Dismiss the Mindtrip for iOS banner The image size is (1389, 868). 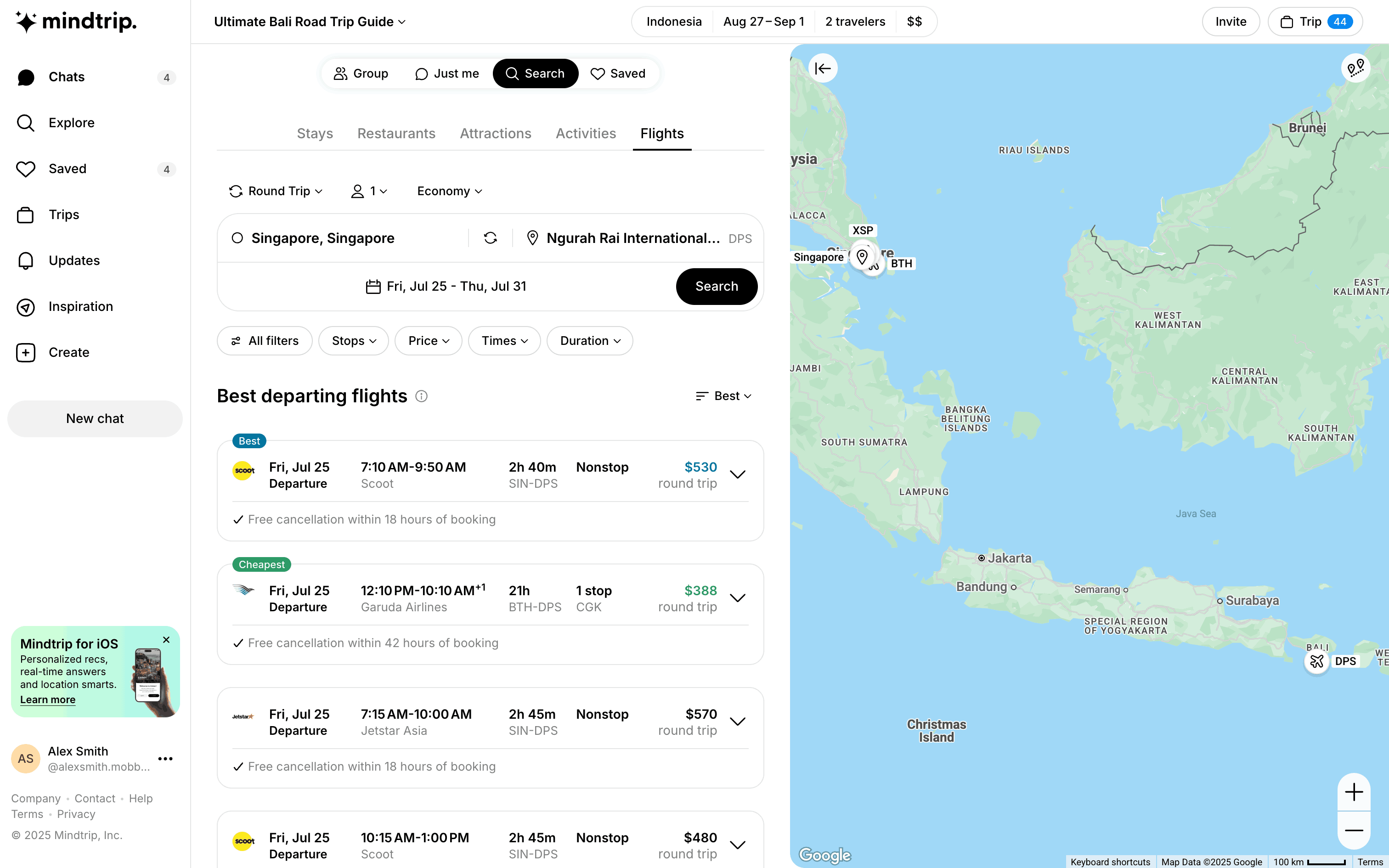click(166, 639)
